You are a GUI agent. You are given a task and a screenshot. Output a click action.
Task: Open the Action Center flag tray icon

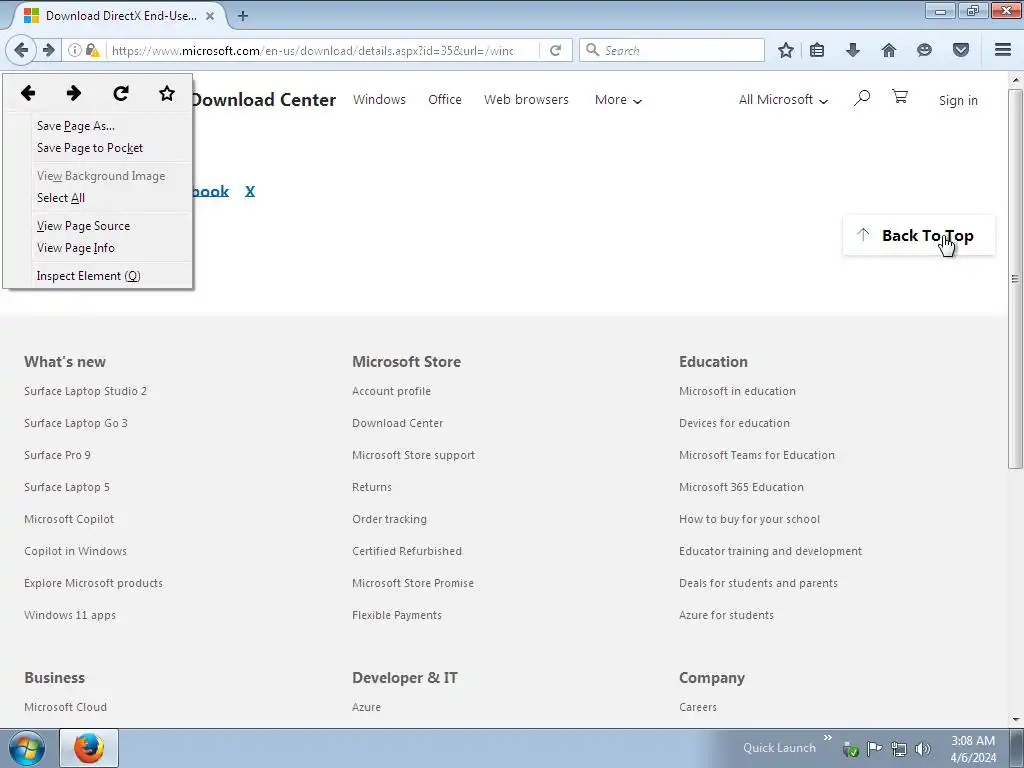point(874,749)
